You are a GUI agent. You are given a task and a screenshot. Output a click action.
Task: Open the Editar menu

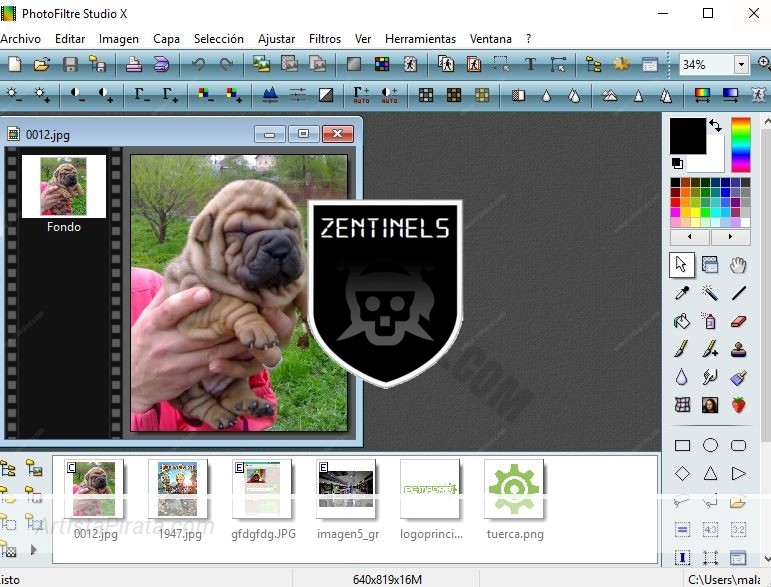[70, 39]
